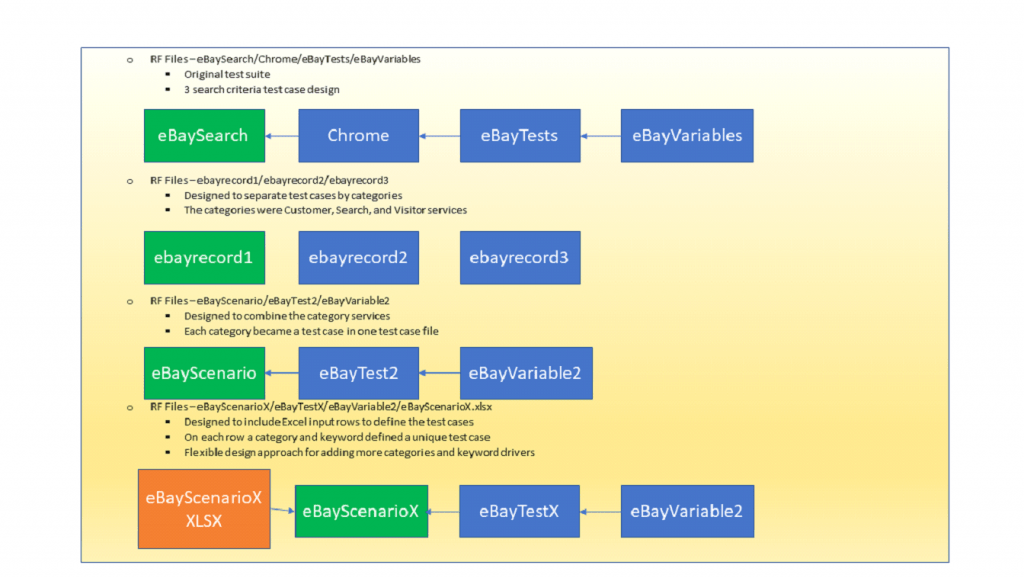
Task: Click the eBayTests diagram box
Action: [x=520, y=135]
